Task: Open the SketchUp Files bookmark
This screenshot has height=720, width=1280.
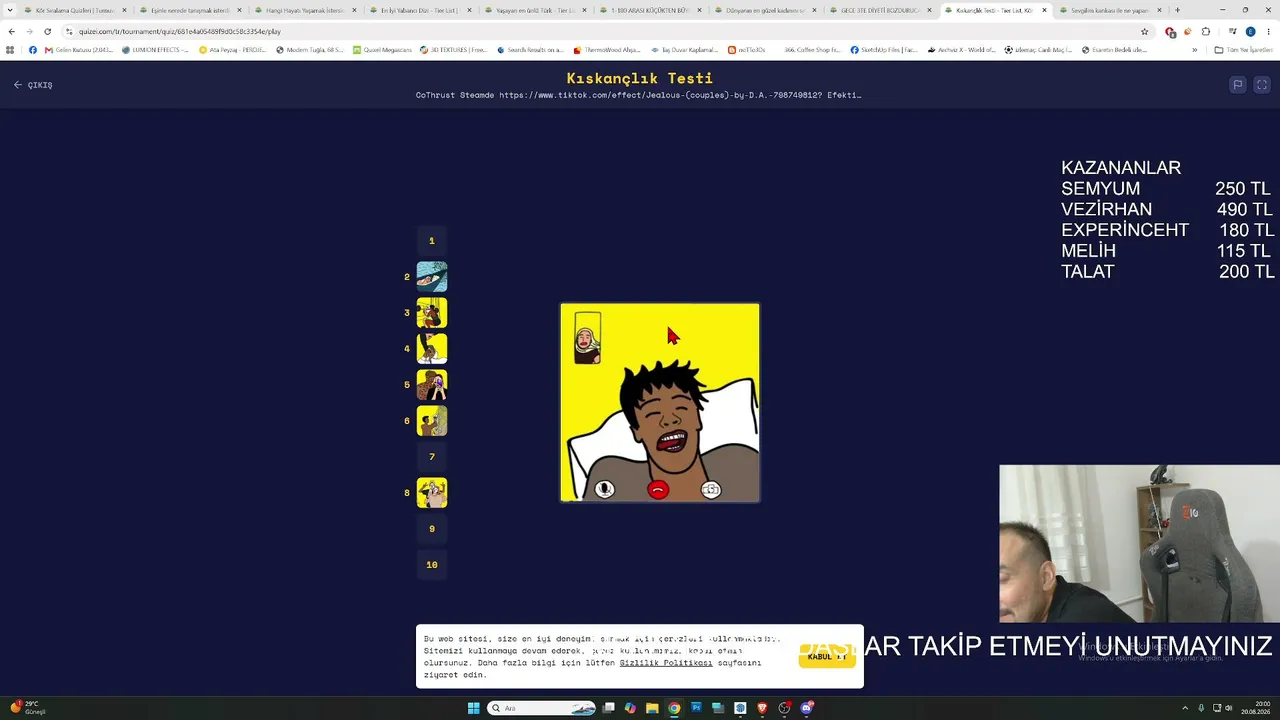Action: point(884,49)
